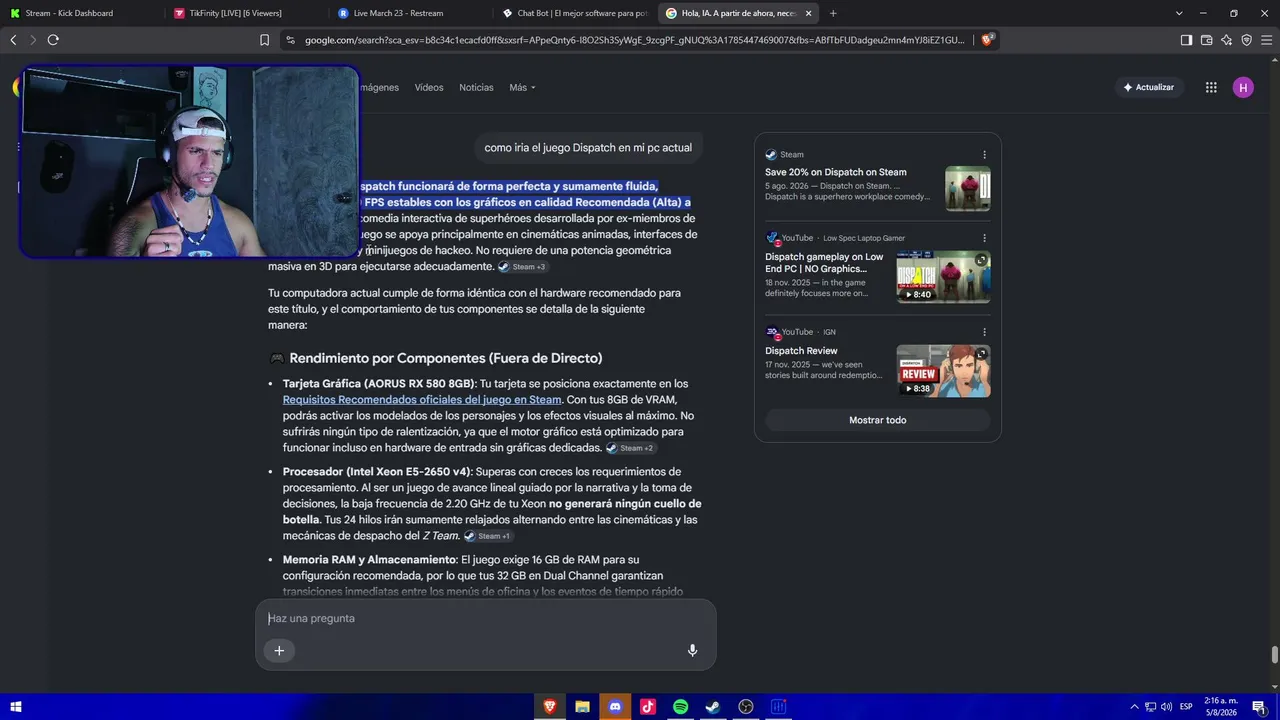The height and width of the screenshot is (720, 1280).
Task: Switch to the Live March 23 - Restream tab
Action: click(x=410, y=13)
